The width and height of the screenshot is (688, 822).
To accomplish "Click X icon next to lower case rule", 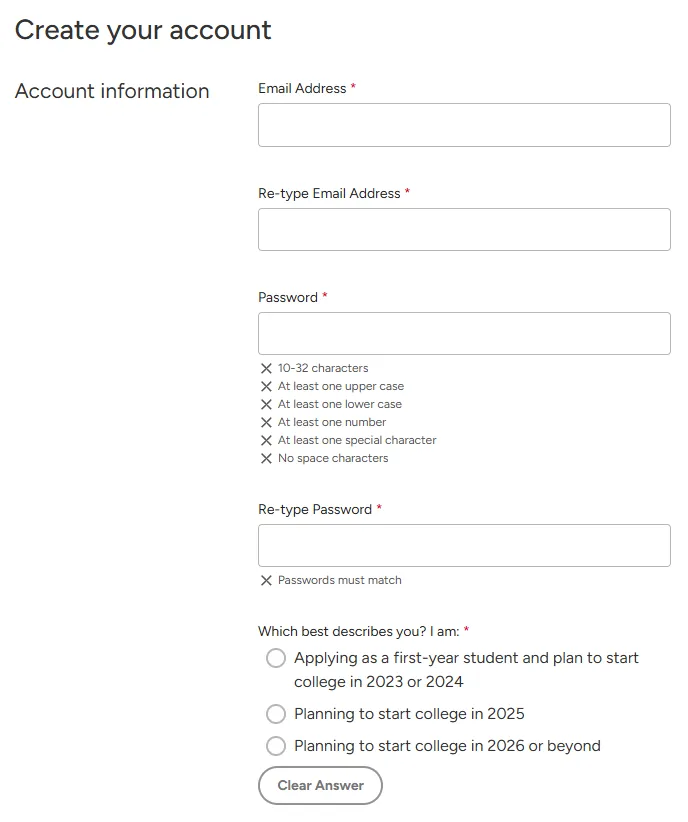I will [x=266, y=404].
